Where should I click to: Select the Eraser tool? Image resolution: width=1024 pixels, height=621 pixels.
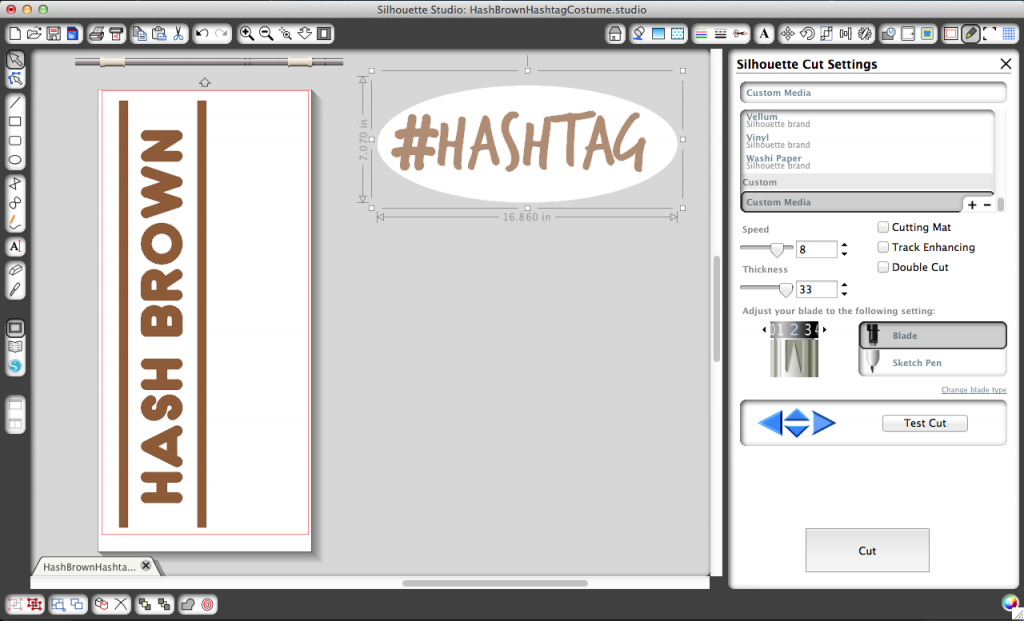click(15, 270)
